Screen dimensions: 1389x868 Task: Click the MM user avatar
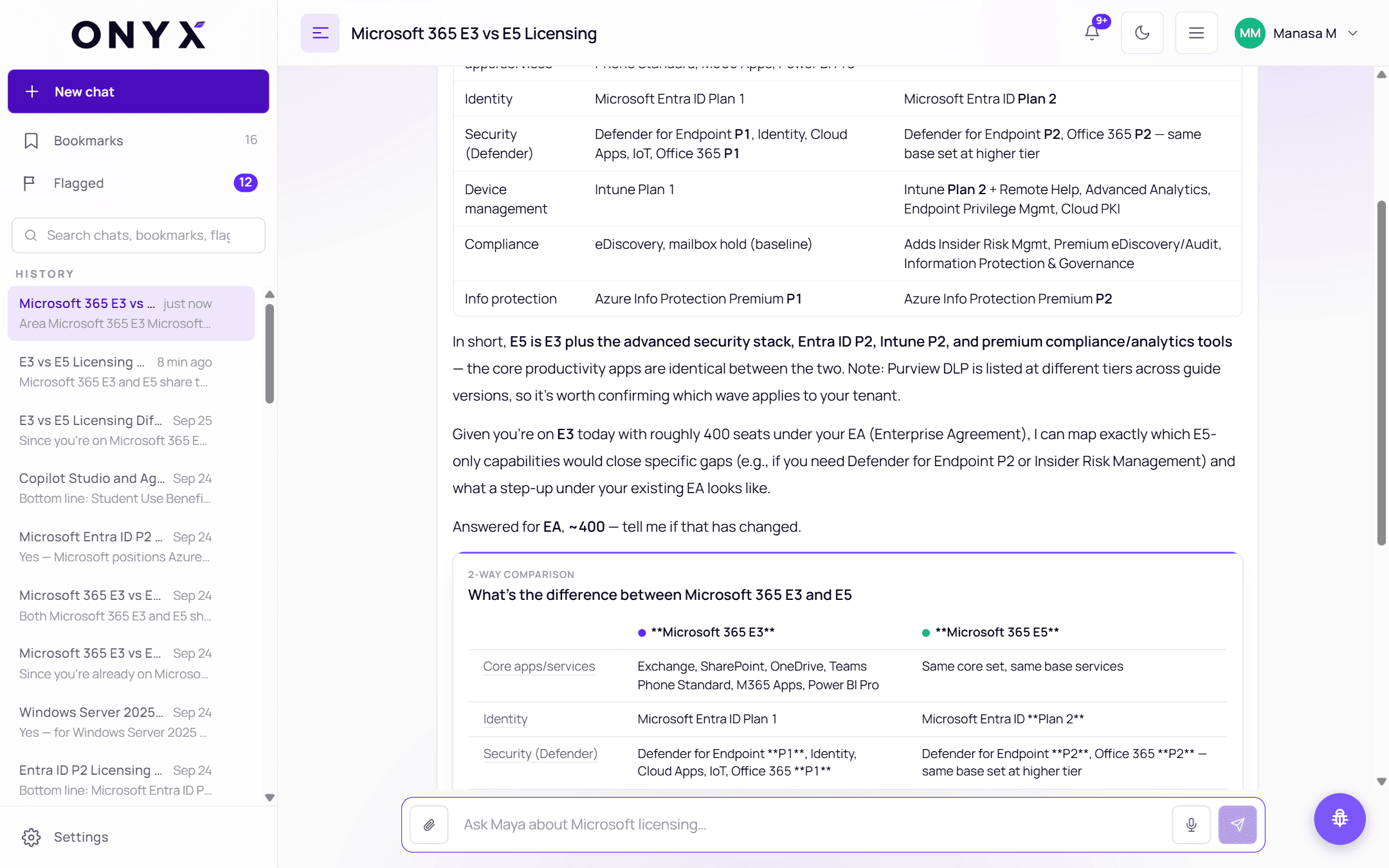[1250, 33]
